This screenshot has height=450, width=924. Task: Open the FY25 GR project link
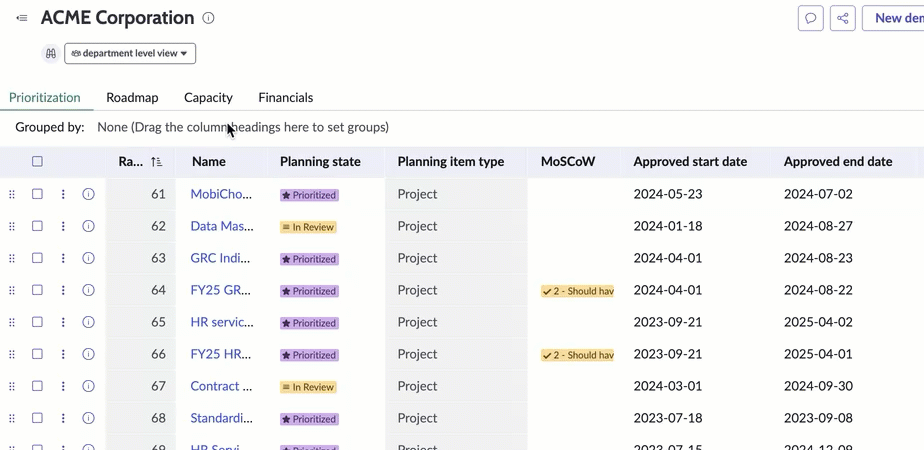pos(222,290)
